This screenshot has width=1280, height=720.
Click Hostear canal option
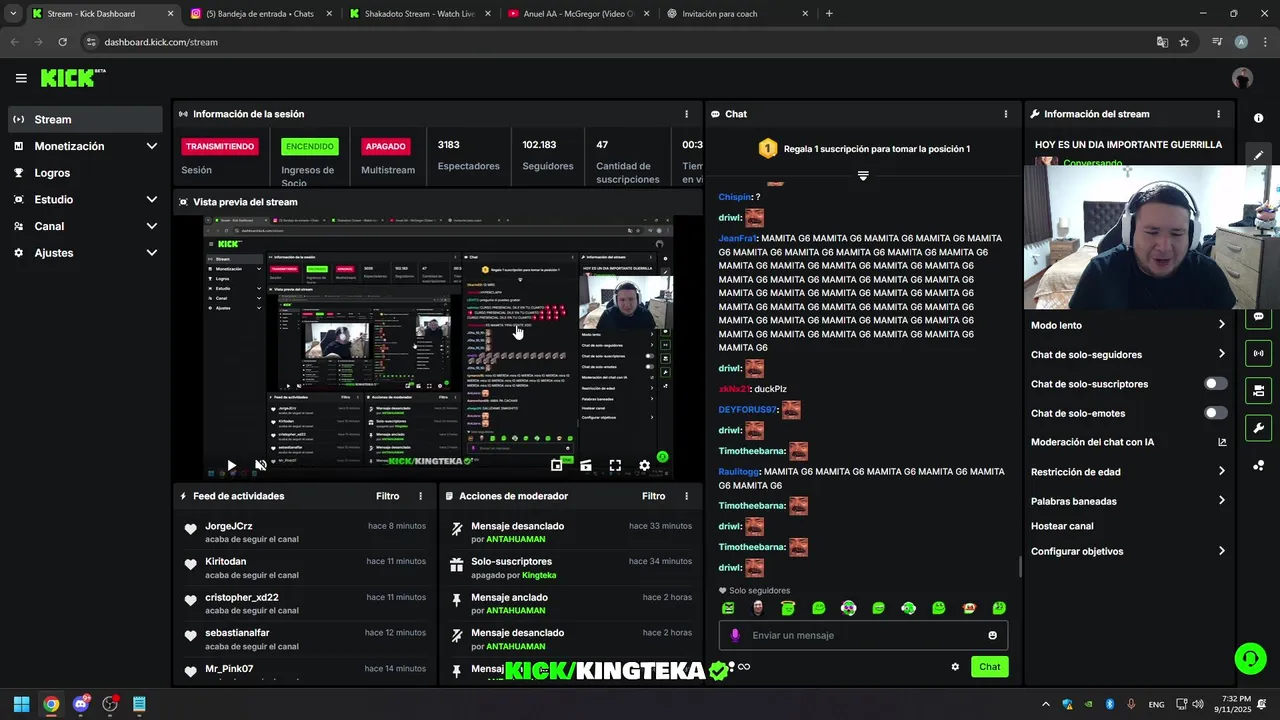click(1062, 526)
